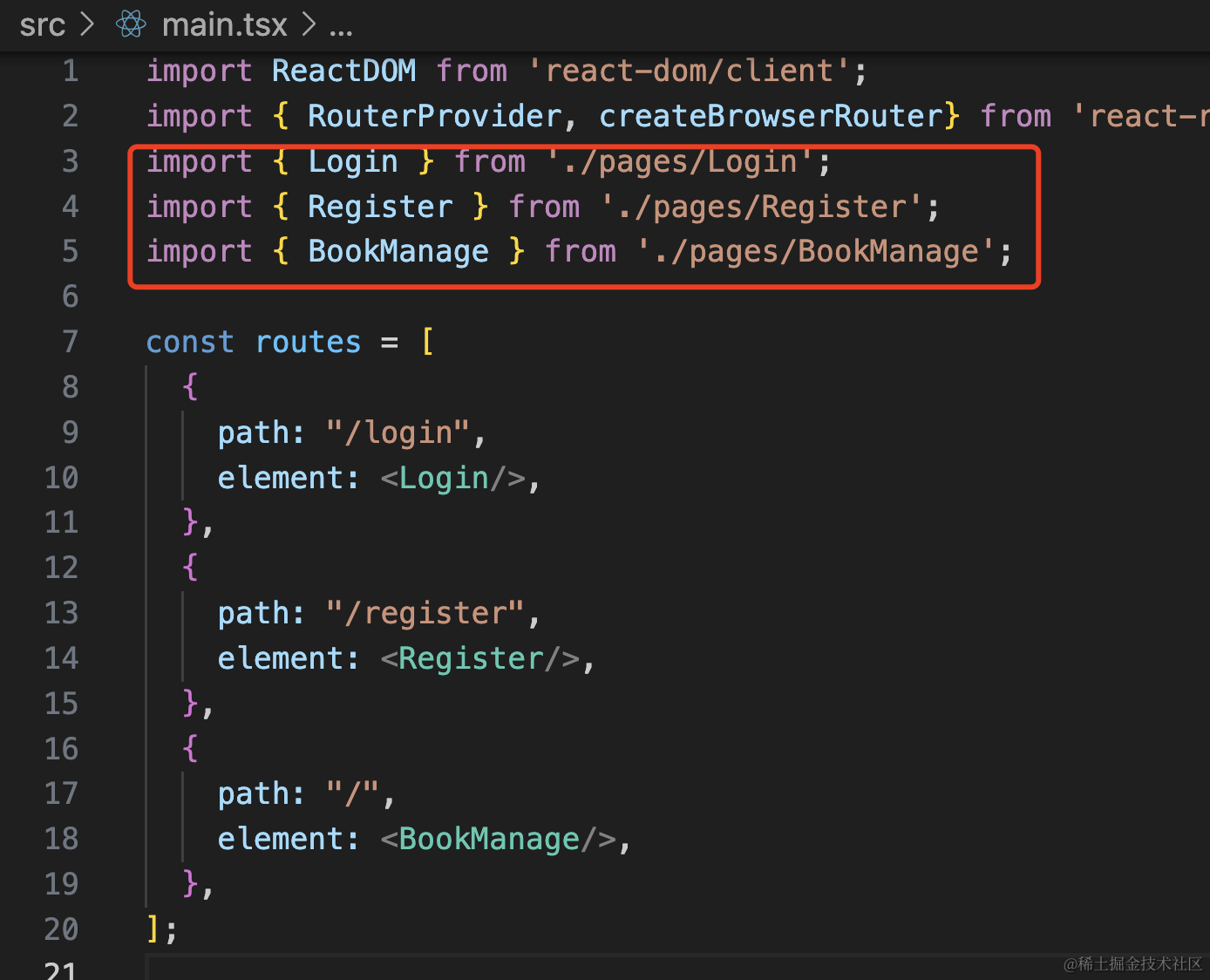Screen dimensions: 1210x980
Task: Click the <Register/> element tag
Action: pos(479,658)
